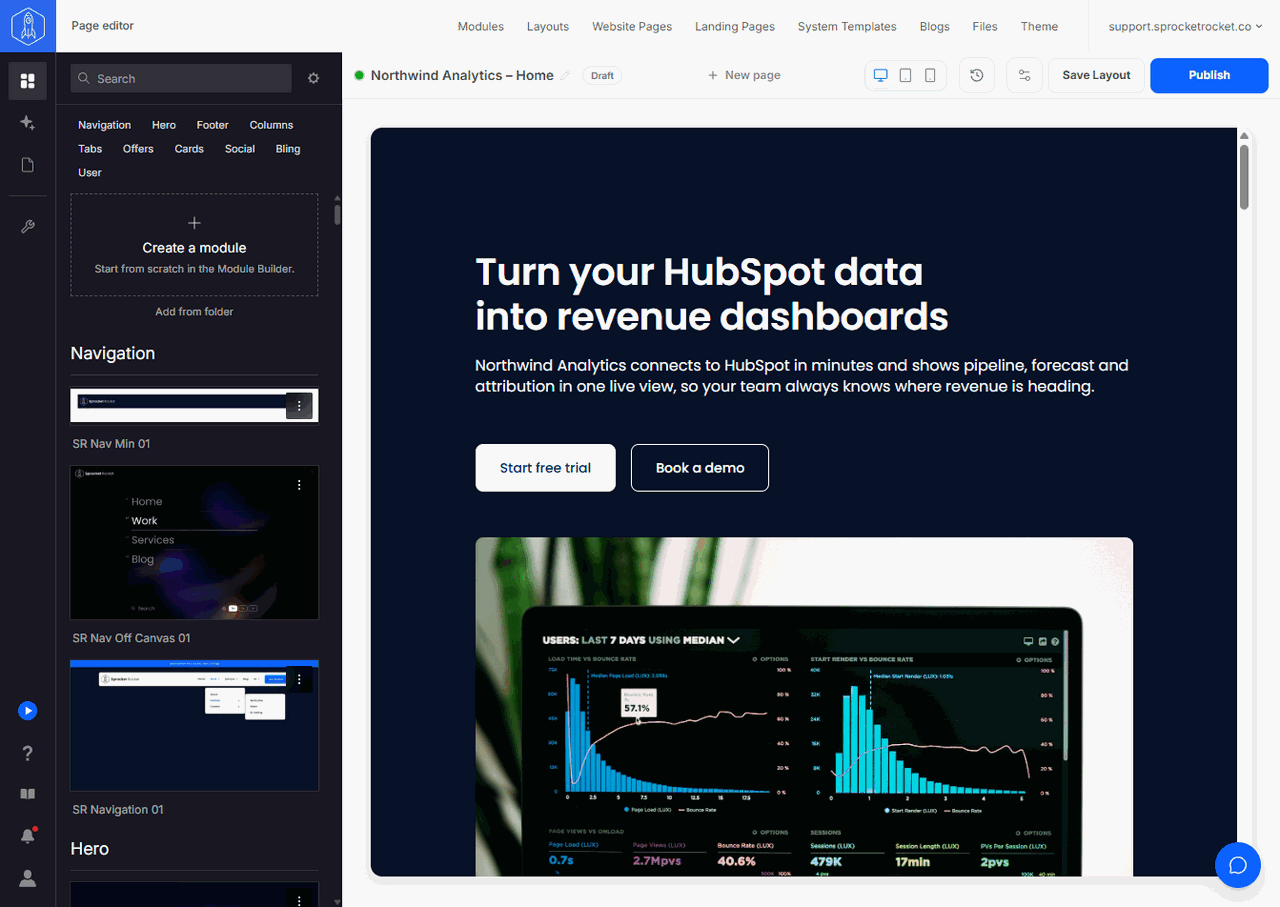Go to Landing Pages menu
The image size is (1280, 907).
coord(735,26)
